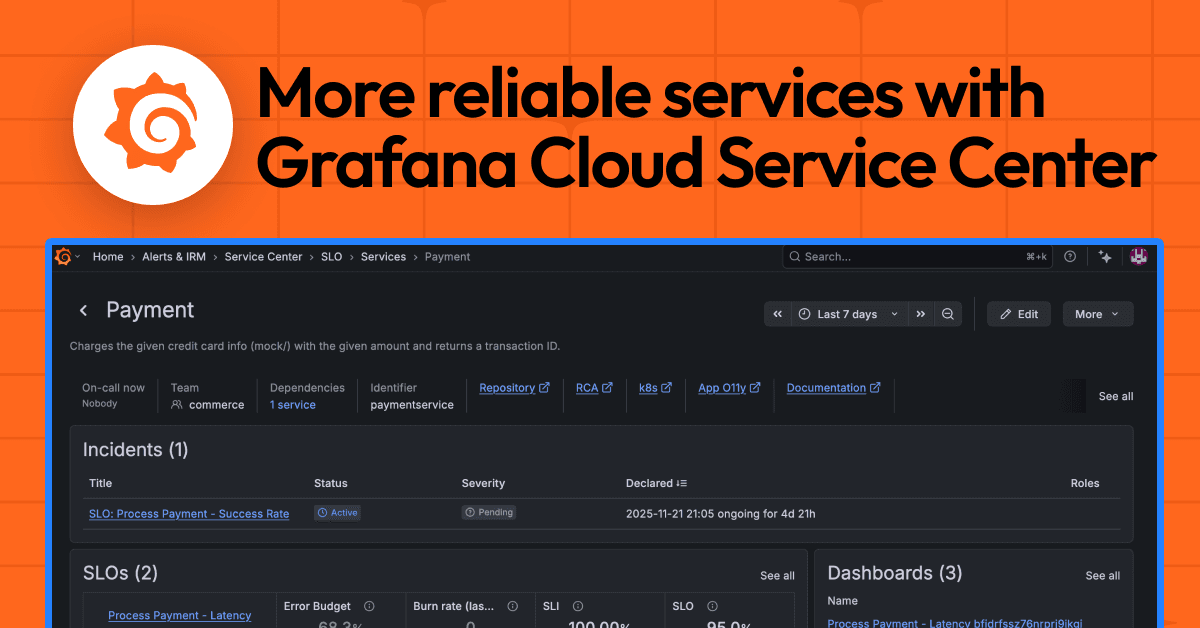The height and width of the screenshot is (628, 1200).
Task: Click the Error Budget info icon
Action: pos(368,606)
